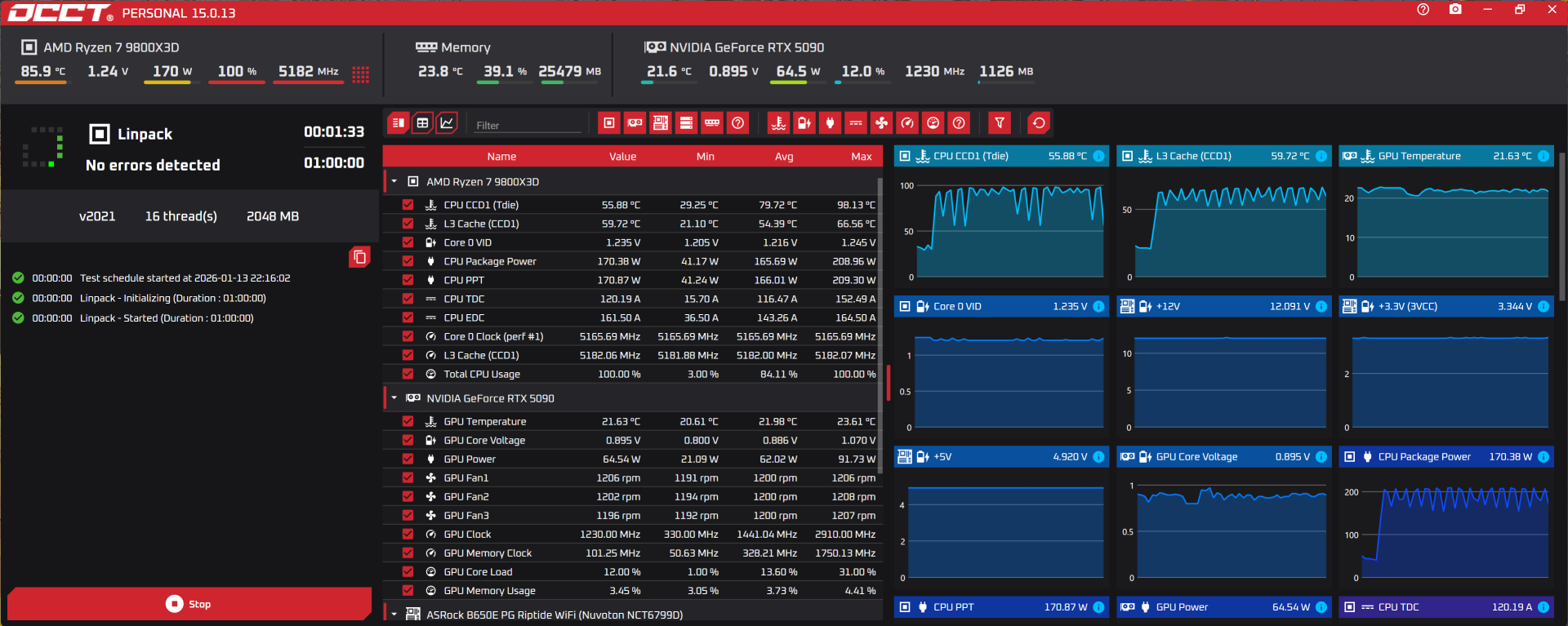Sort by the Max column header
1568x626 pixels.
861,157
